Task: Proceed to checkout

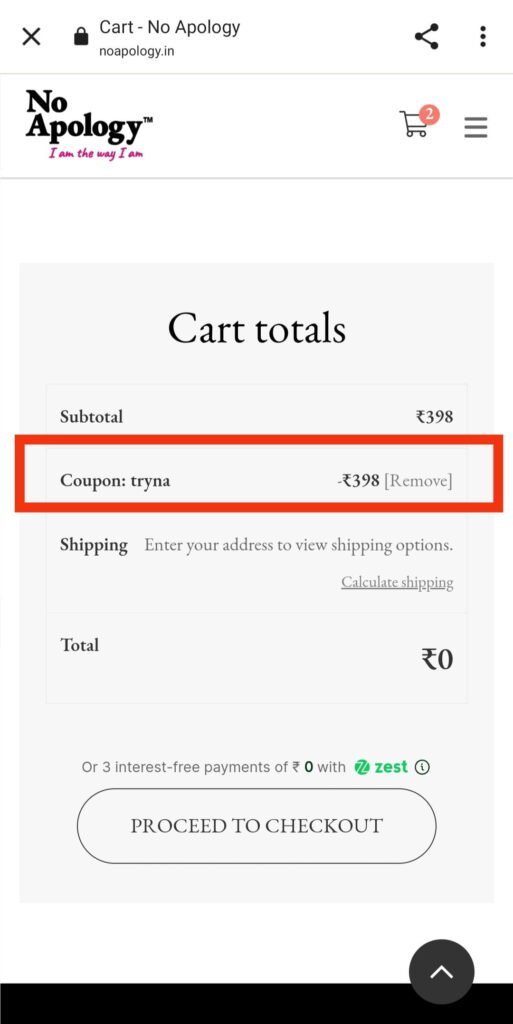Action: (x=256, y=825)
